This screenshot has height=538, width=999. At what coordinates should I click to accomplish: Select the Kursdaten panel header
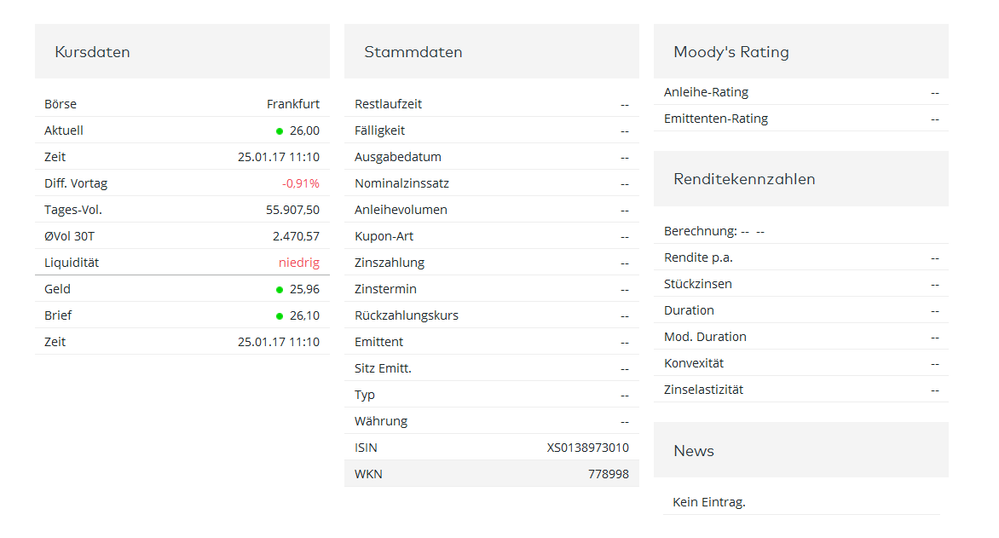92,52
